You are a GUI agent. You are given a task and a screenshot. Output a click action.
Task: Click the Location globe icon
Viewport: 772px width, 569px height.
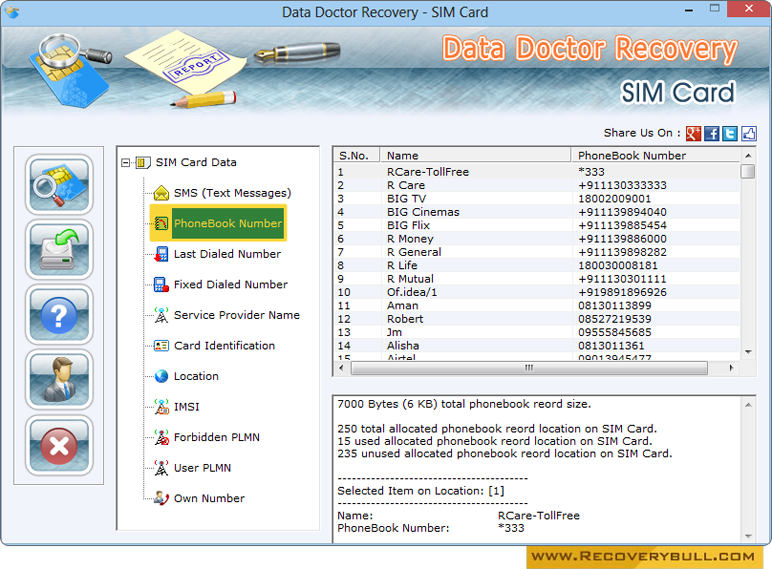click(x=161, y=376)
